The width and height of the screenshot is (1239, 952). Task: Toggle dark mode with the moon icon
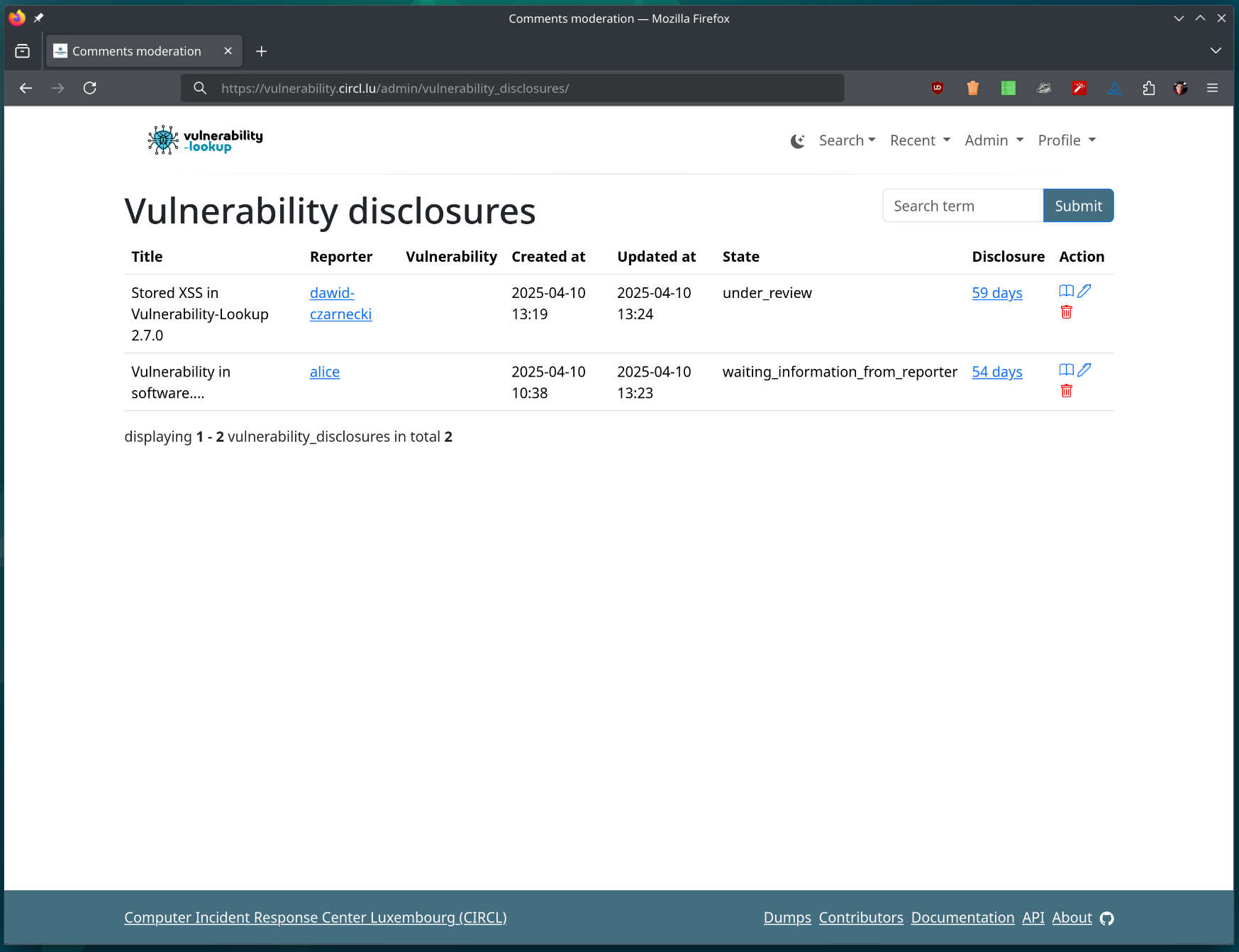tap(797, 141)
